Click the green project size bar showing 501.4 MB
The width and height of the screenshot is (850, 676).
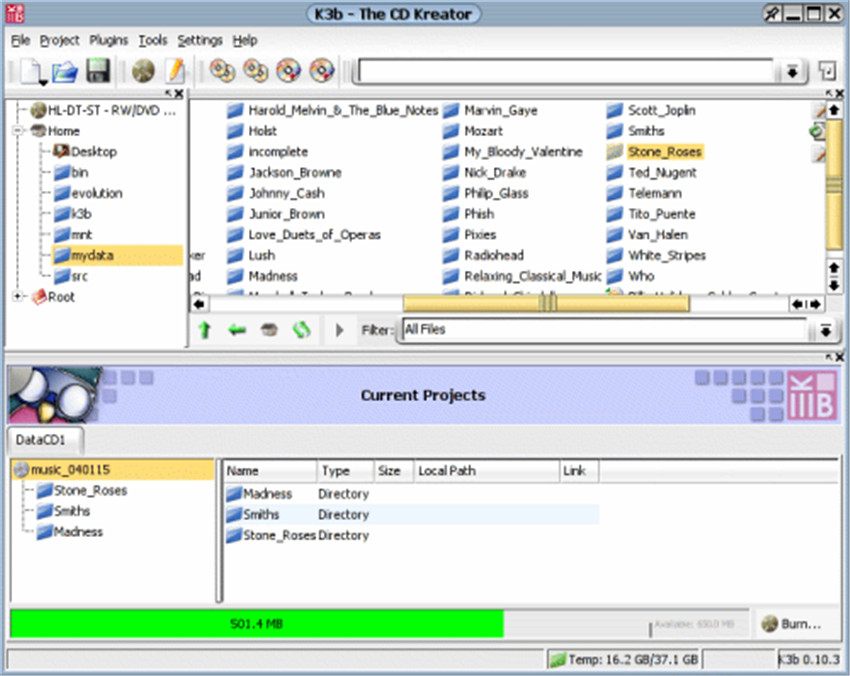(x=255, y=622)
